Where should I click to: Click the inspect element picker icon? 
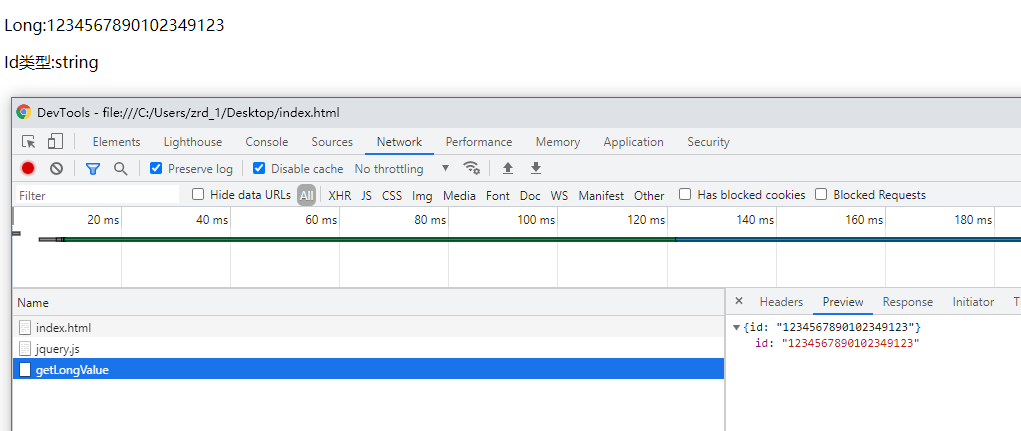pyautogui.click(x=29, y=142)
